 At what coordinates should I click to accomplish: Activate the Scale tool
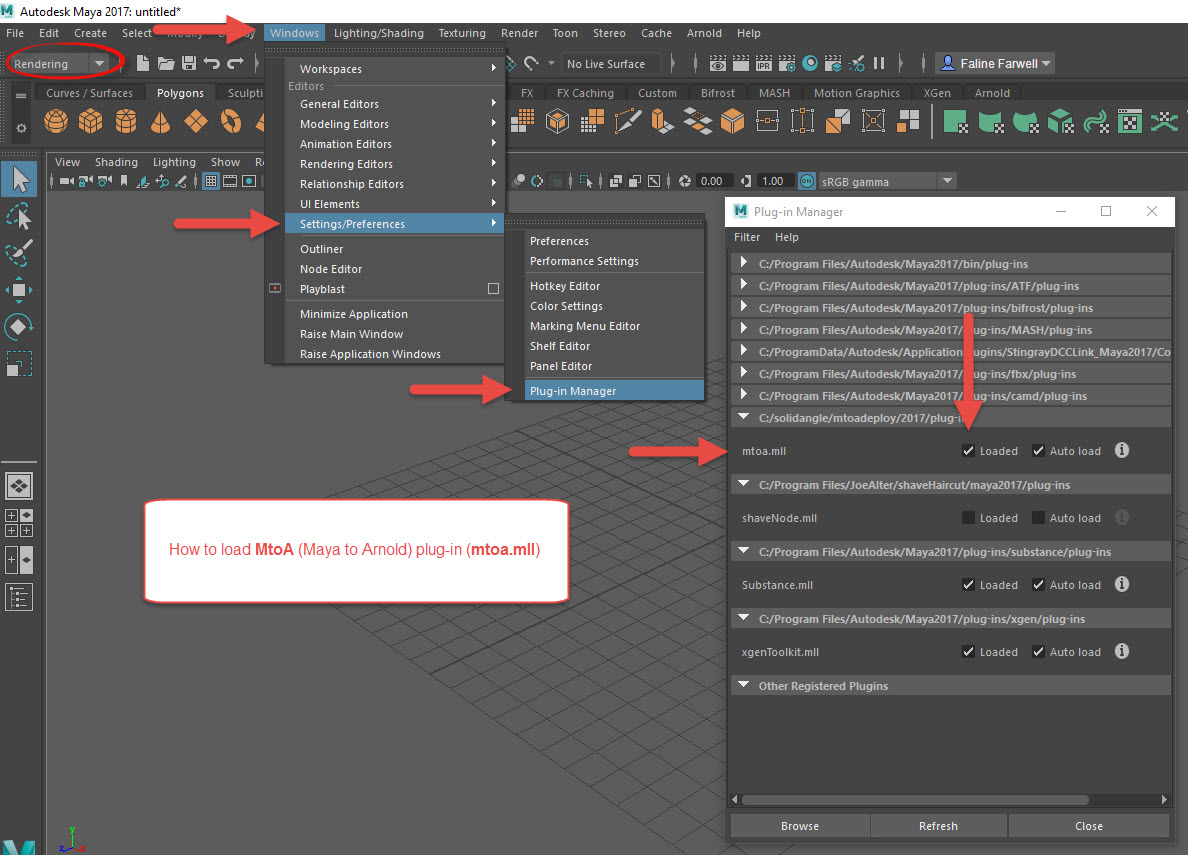tap(19, 365)
